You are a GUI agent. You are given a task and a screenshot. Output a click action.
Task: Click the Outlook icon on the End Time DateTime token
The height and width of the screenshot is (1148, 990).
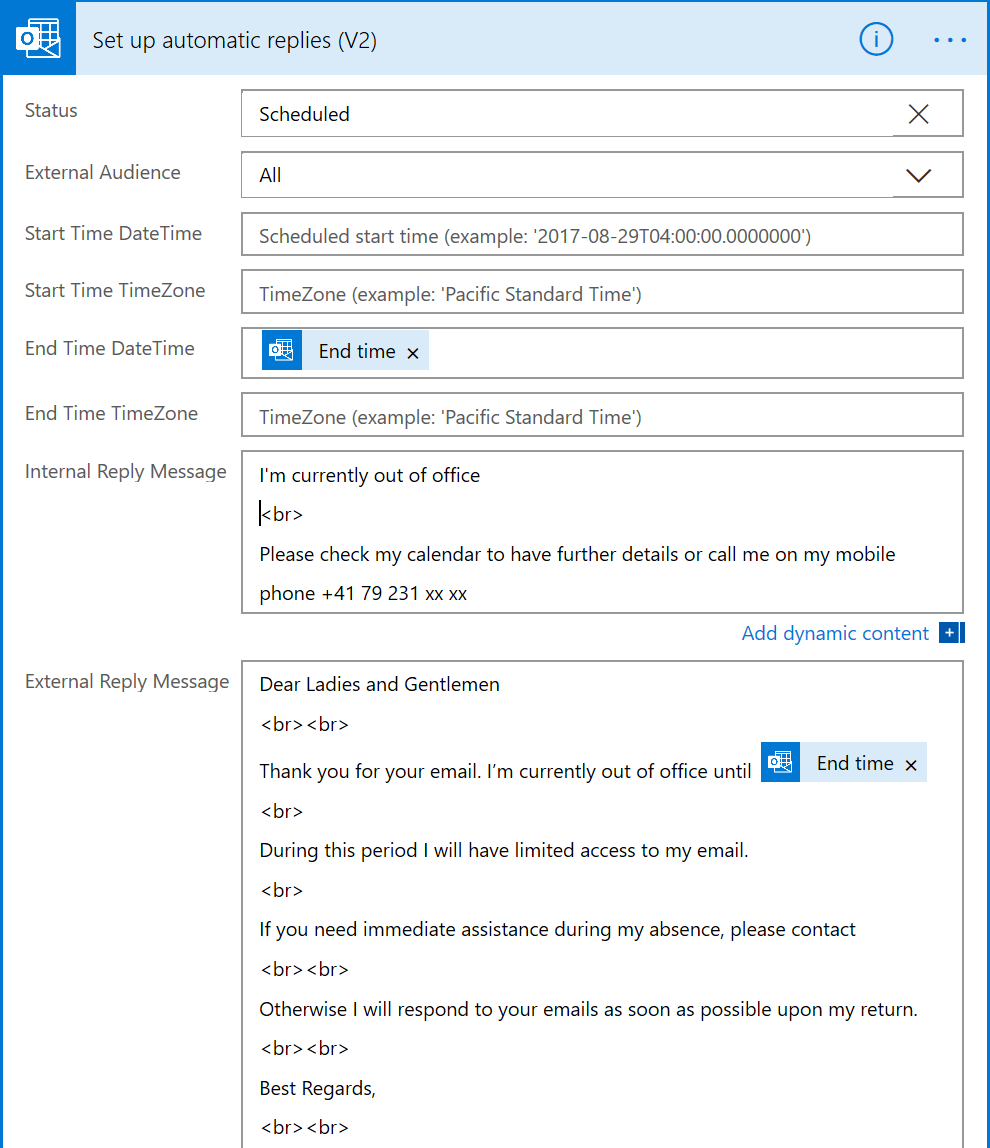(281, 350)
